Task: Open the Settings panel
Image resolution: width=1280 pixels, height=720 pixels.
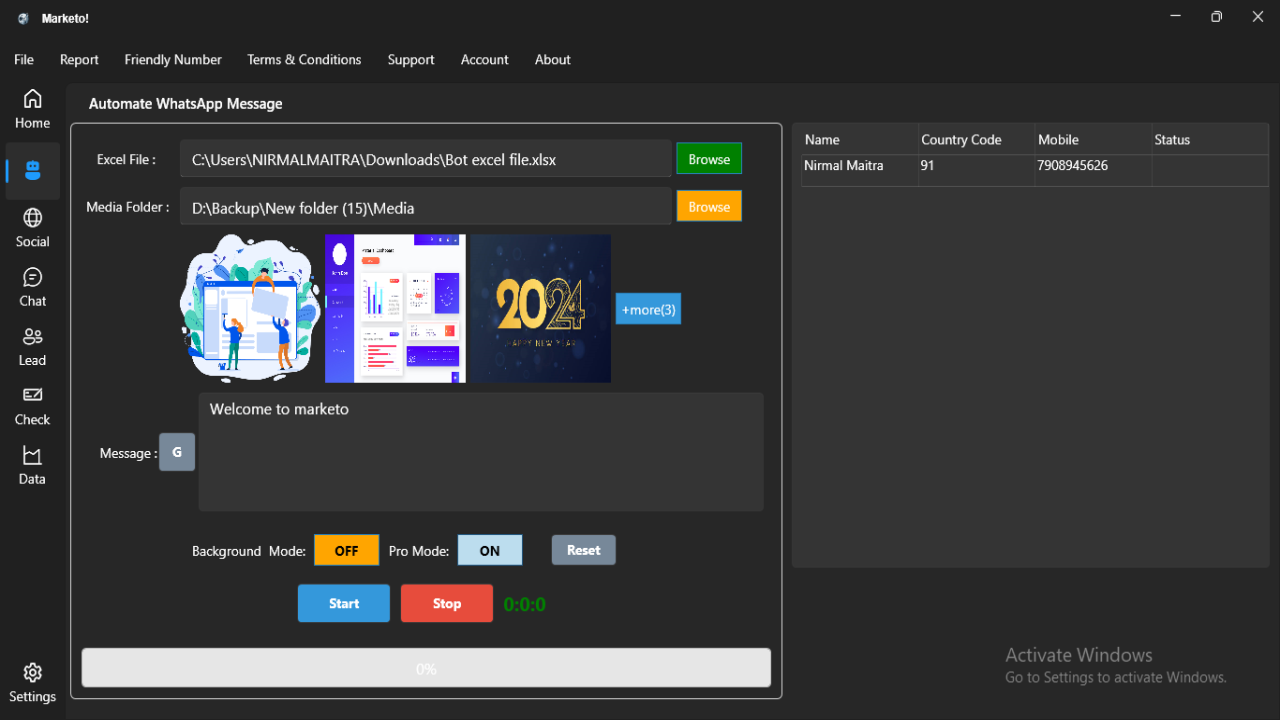Action: (x=32, y=681)
